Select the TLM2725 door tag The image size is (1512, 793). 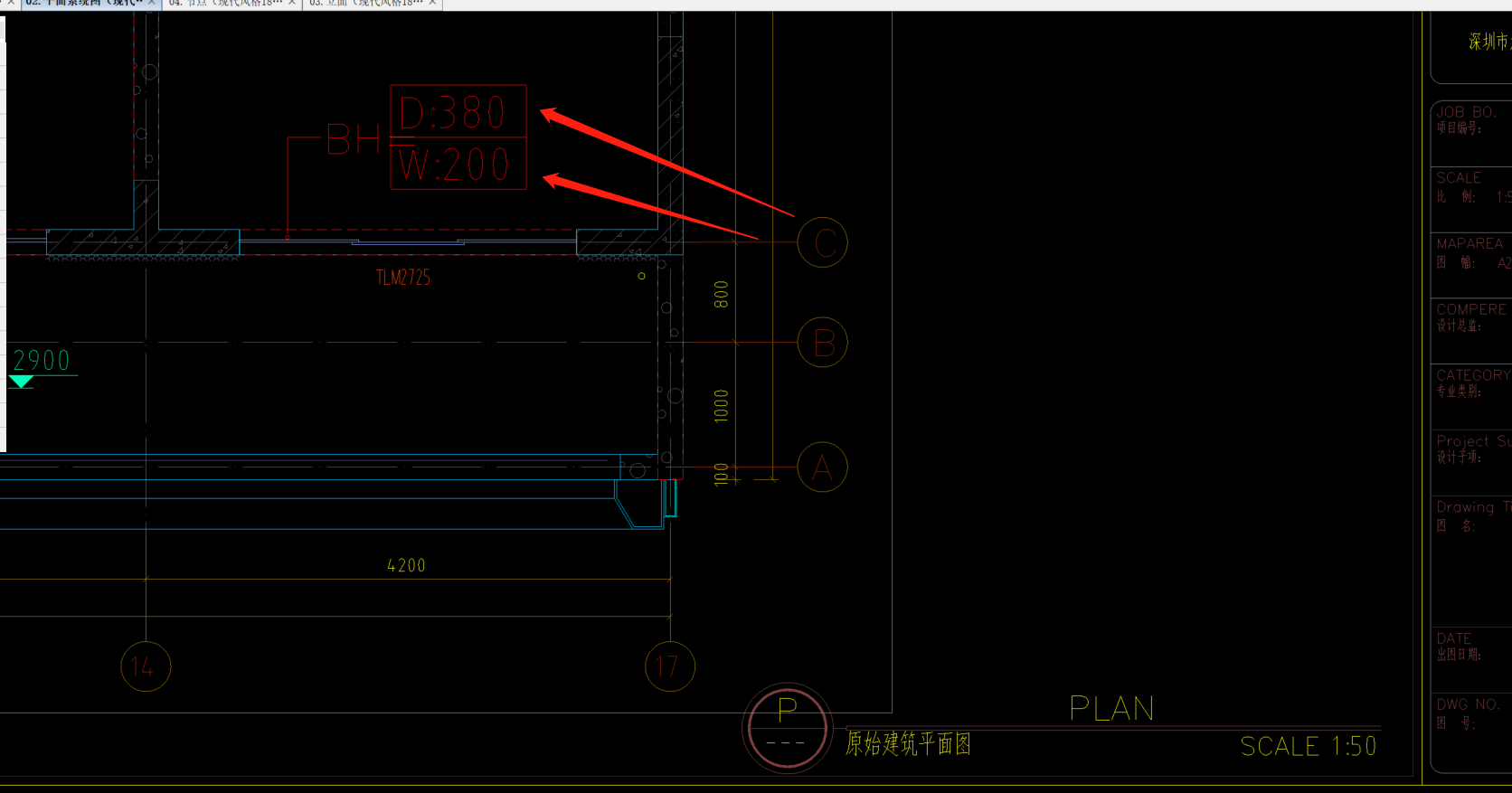coord(403,278)
